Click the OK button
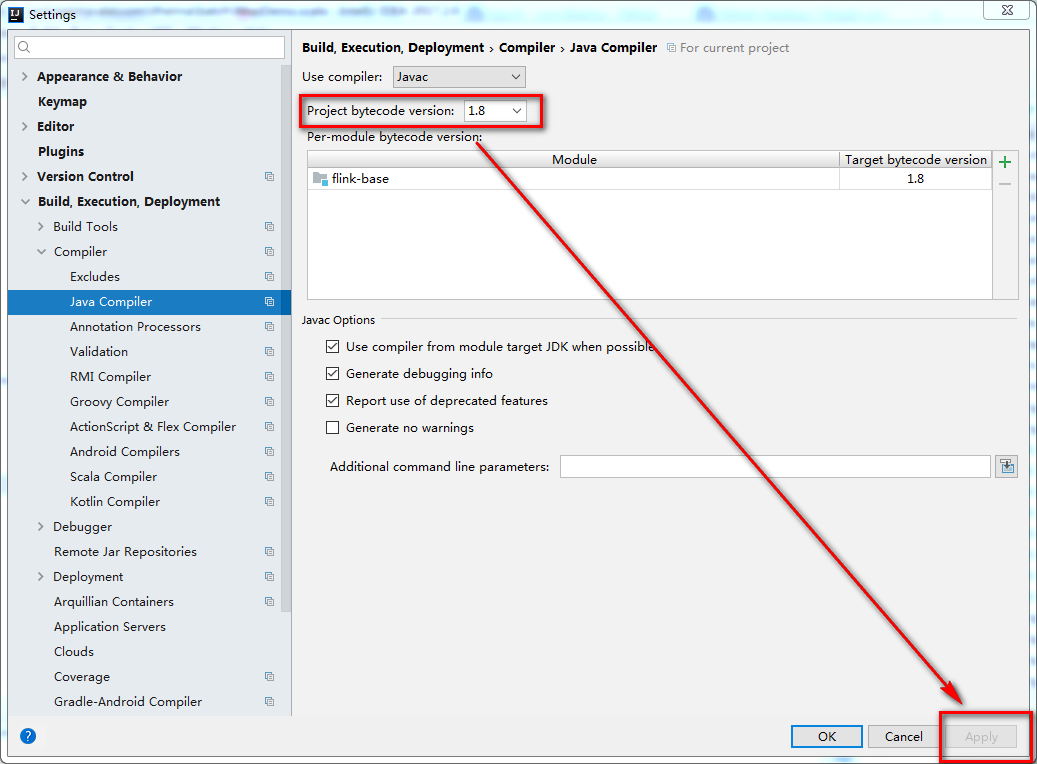The image size is (1037, 764). pos(826,736)
